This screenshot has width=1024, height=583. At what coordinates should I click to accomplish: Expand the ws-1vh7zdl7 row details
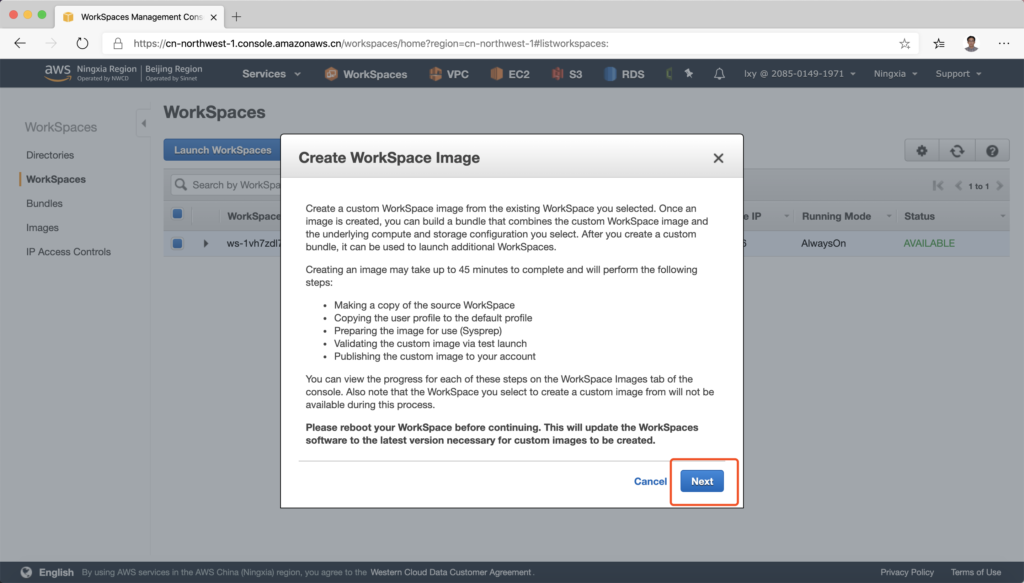[206, 243]
